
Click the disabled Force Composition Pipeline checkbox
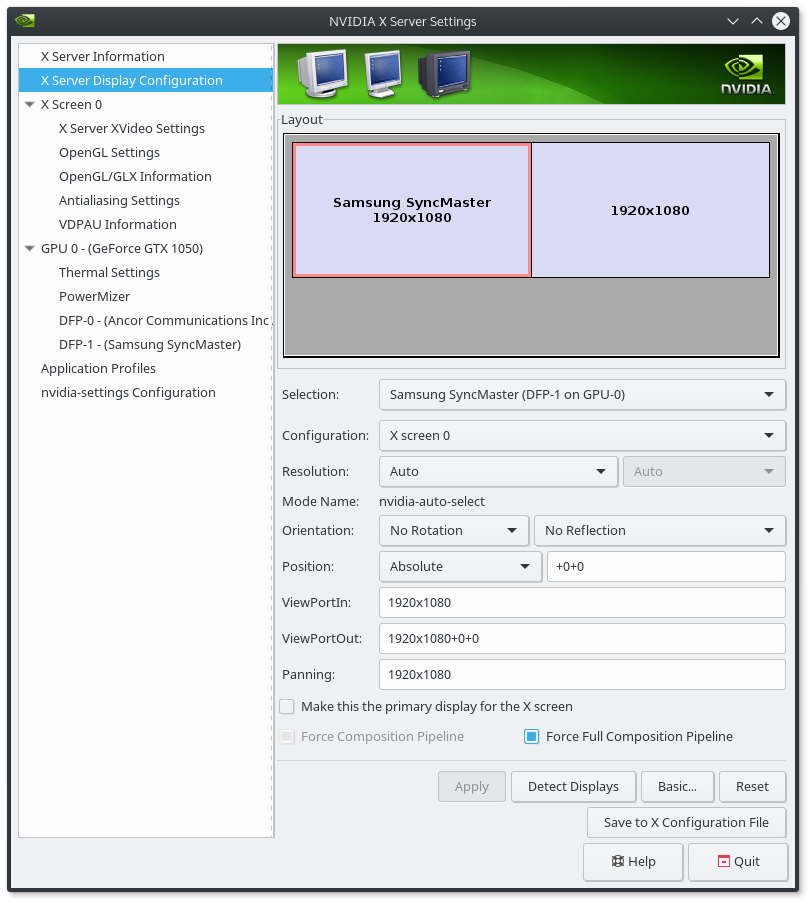click(287, 736)
